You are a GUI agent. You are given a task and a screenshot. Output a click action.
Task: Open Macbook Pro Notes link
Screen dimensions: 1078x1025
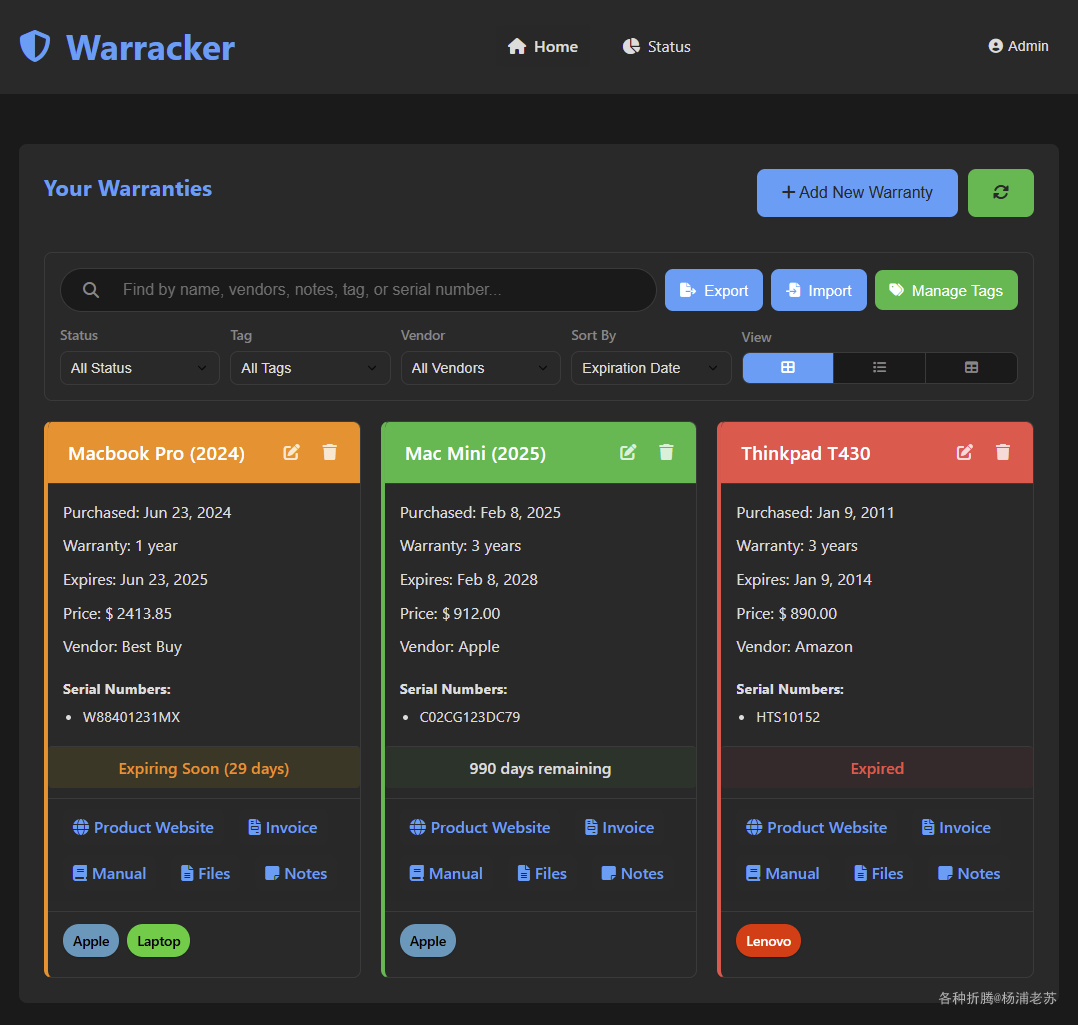tap(296, 874)
